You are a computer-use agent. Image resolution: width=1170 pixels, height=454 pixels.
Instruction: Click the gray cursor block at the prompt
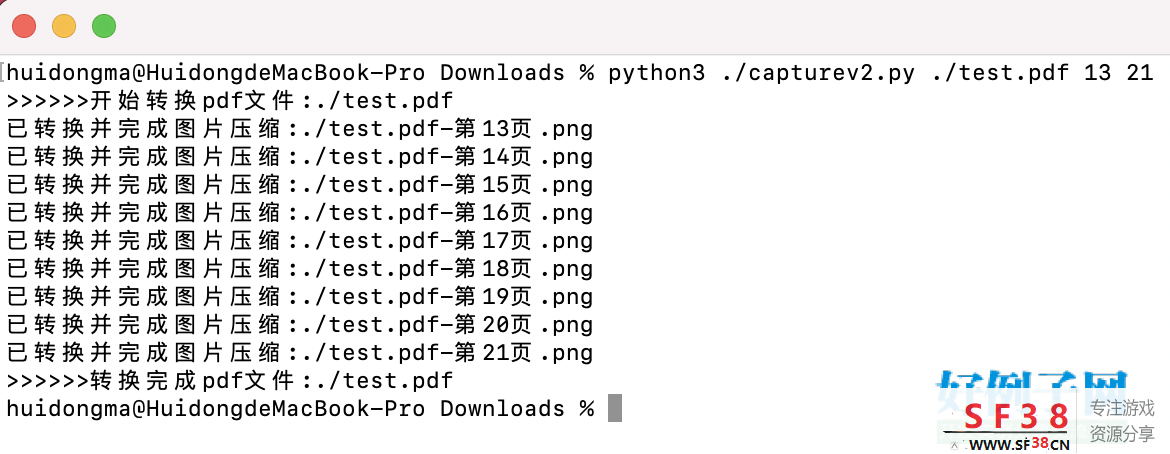pos(615,408)
